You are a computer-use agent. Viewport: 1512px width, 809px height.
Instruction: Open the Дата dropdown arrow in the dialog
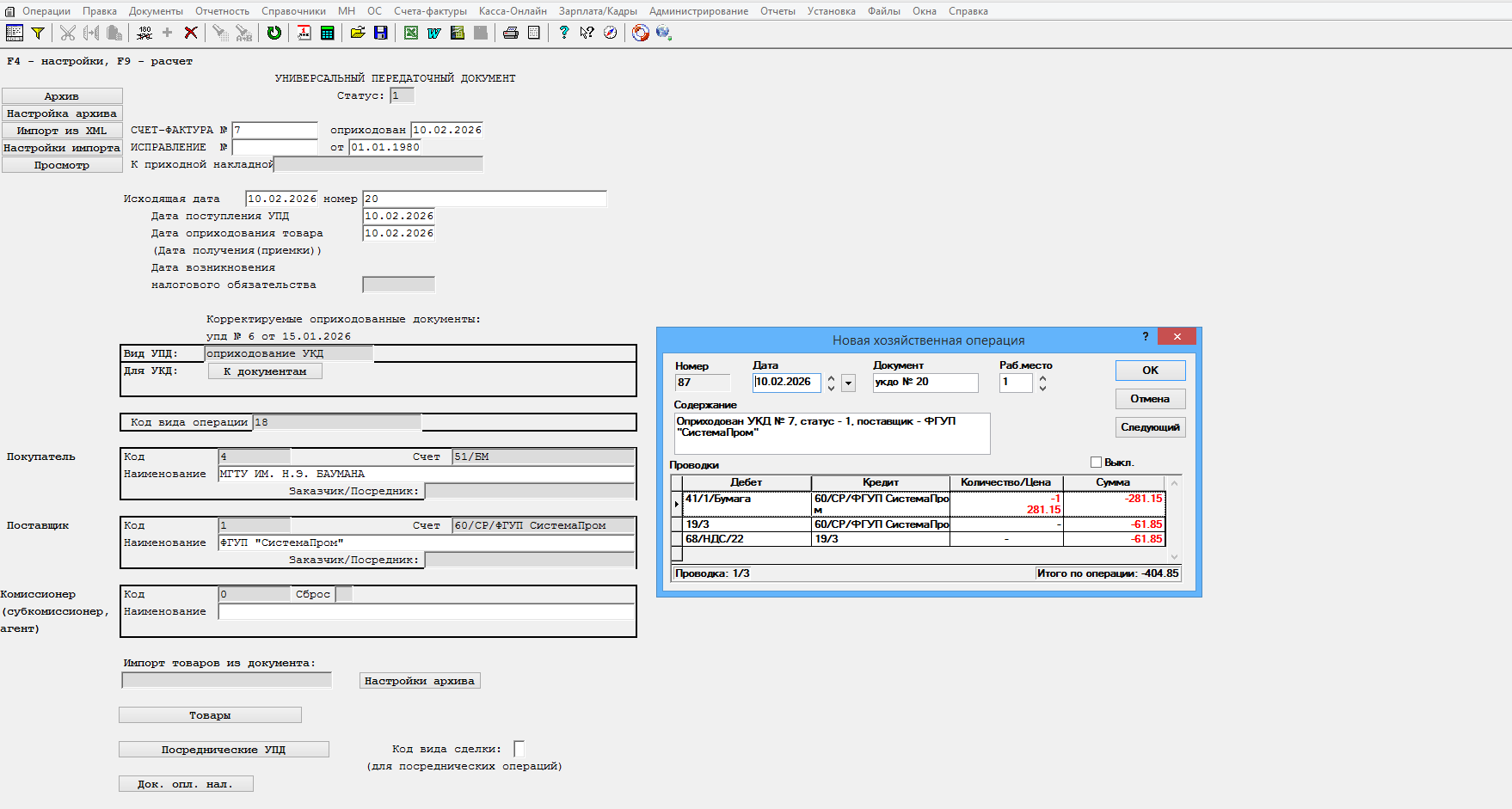(x=848, y=383)
